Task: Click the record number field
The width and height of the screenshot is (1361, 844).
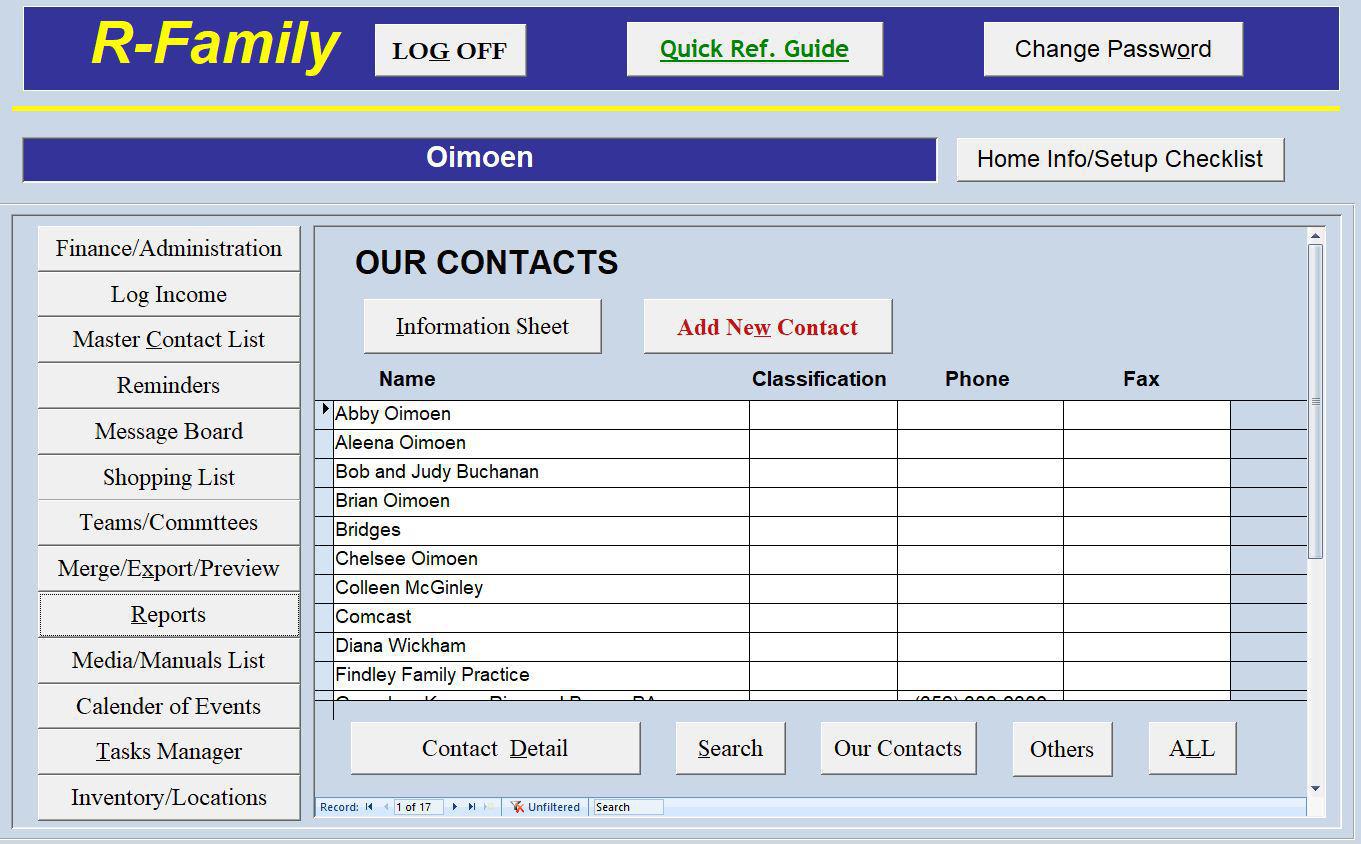Action: pyautogui.click(x=418, y=807)
